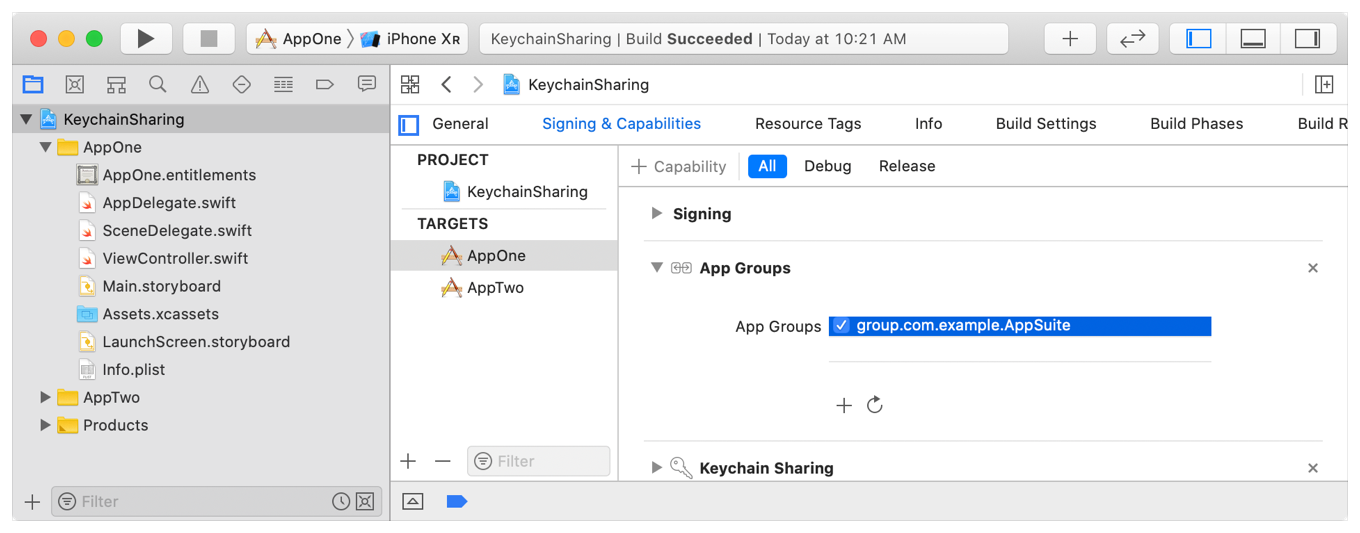Expand the Keychain Sharing section
This screenshot has height=533, width=1360.
[657, 468]
